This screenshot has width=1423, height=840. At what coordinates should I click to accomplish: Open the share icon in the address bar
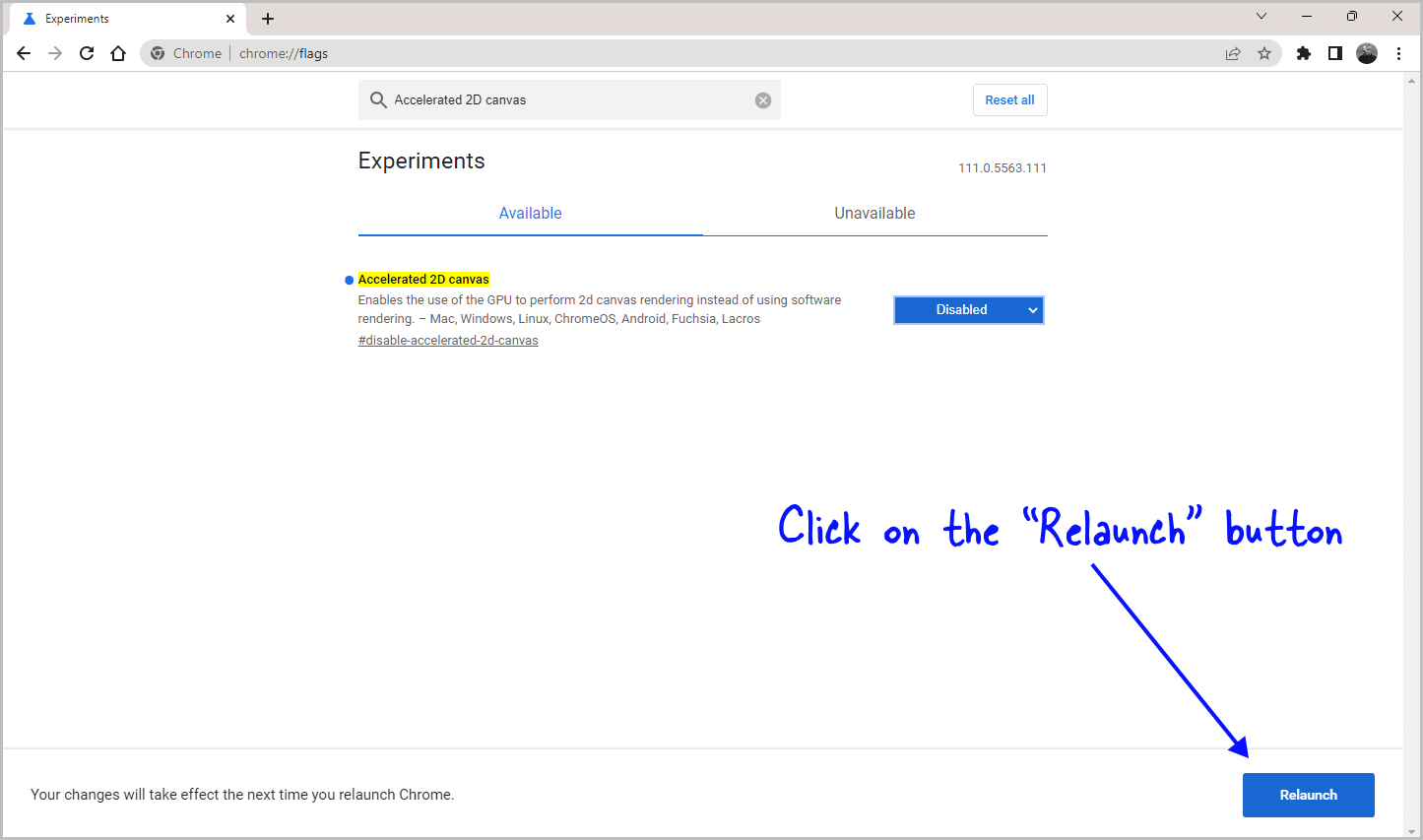pyautogui.click(x=1233, y=53)
